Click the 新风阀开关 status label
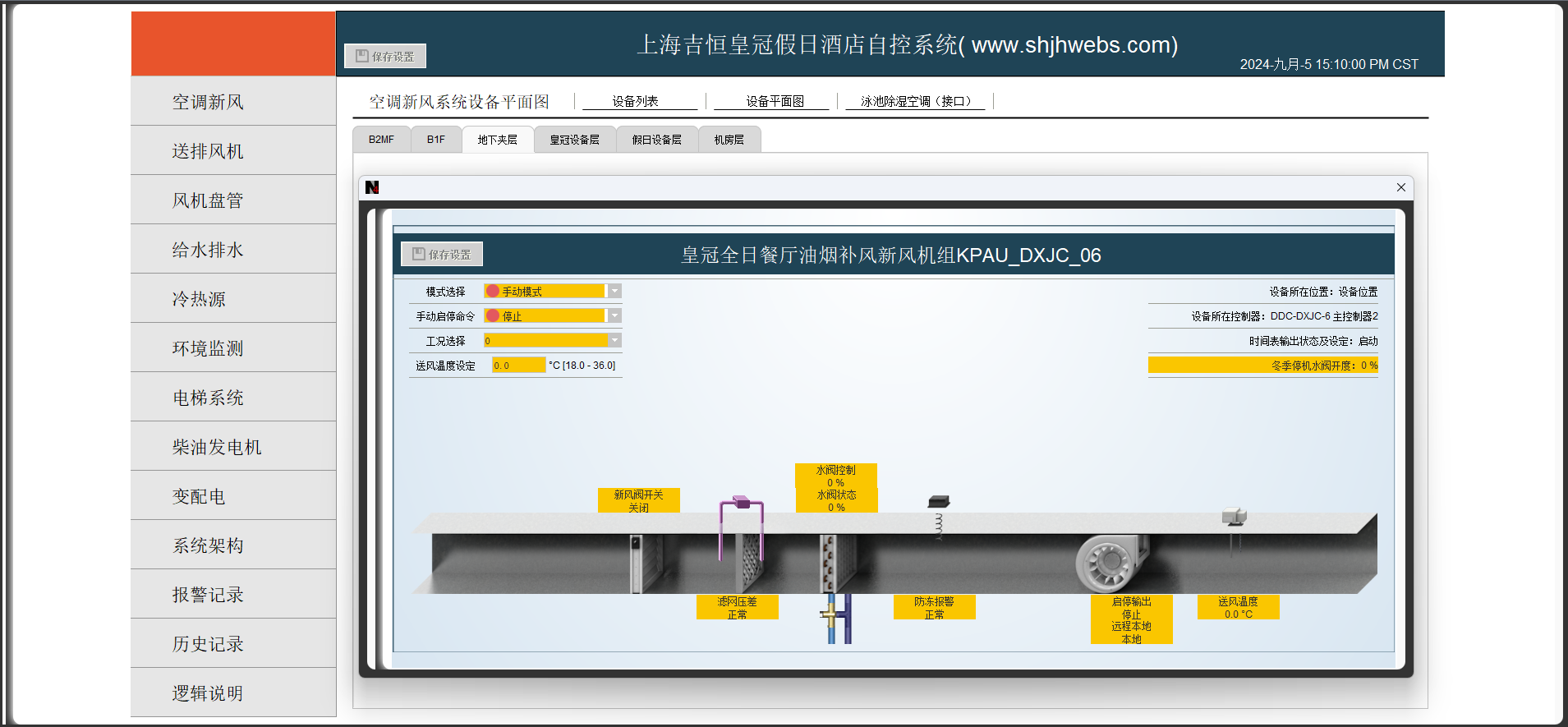The height and width of the screenshot is (727, 1568). coord(639,500)
